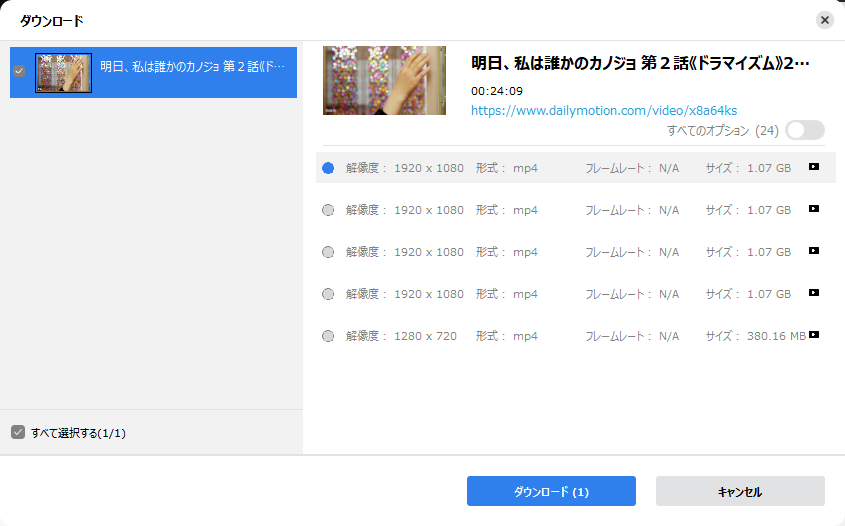The width and height of the screenshot is (845, 526).
Task: Open the dailymotion.com video link
Action: pos(604,110)
